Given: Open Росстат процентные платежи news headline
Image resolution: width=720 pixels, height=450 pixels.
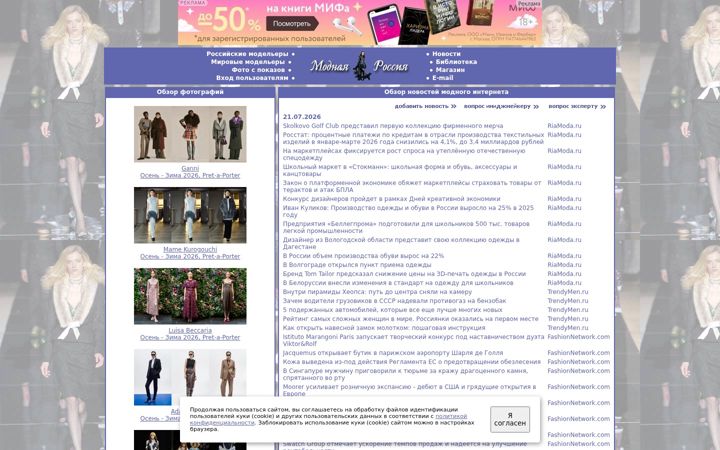Looking at the screenshot, I should (x=413, y=138).
